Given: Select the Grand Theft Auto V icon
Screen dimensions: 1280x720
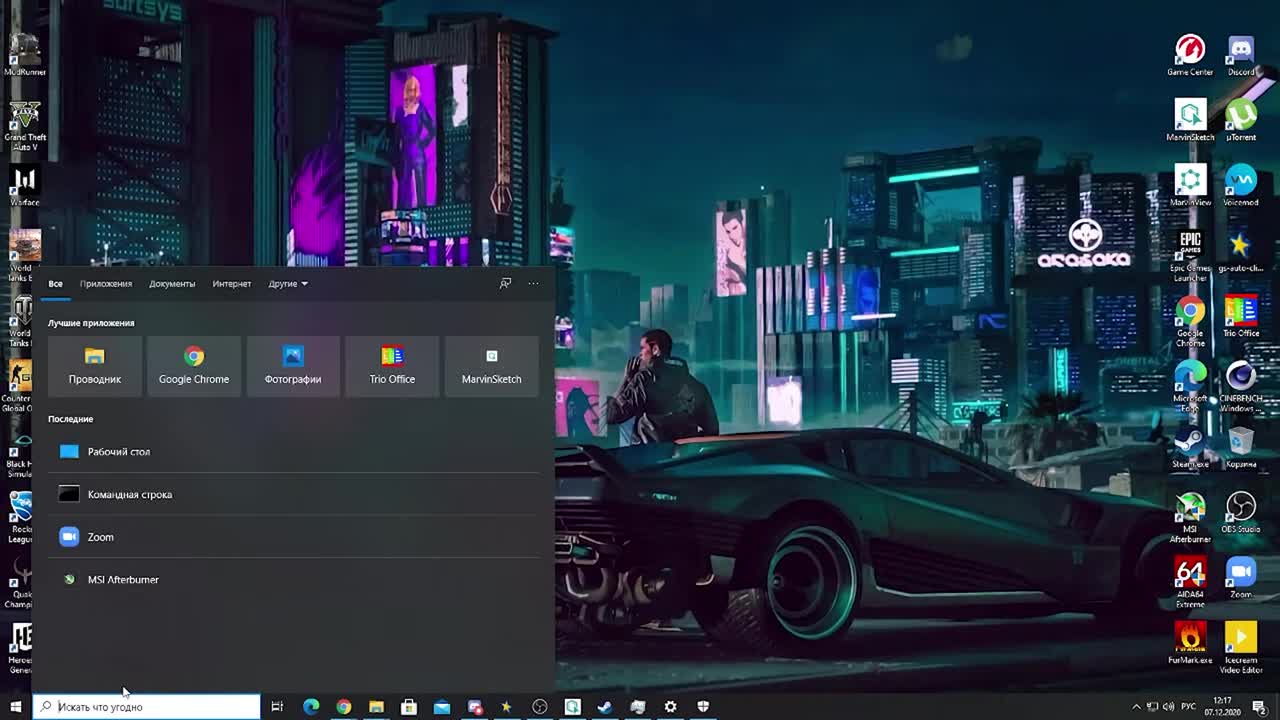Looking at the screenshot, I should pos(24,125).
